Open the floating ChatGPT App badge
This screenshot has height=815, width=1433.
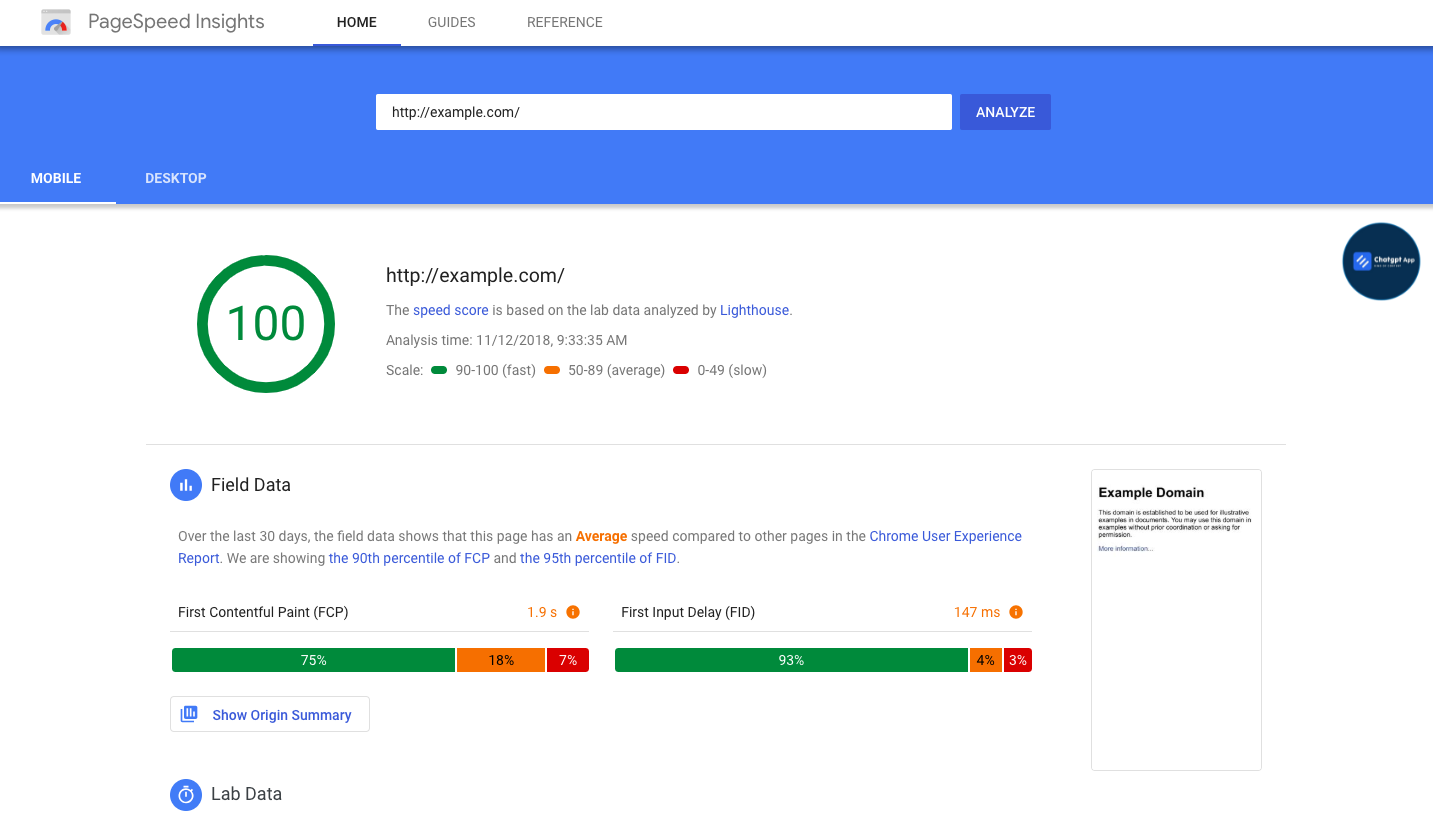[1381, 261]
